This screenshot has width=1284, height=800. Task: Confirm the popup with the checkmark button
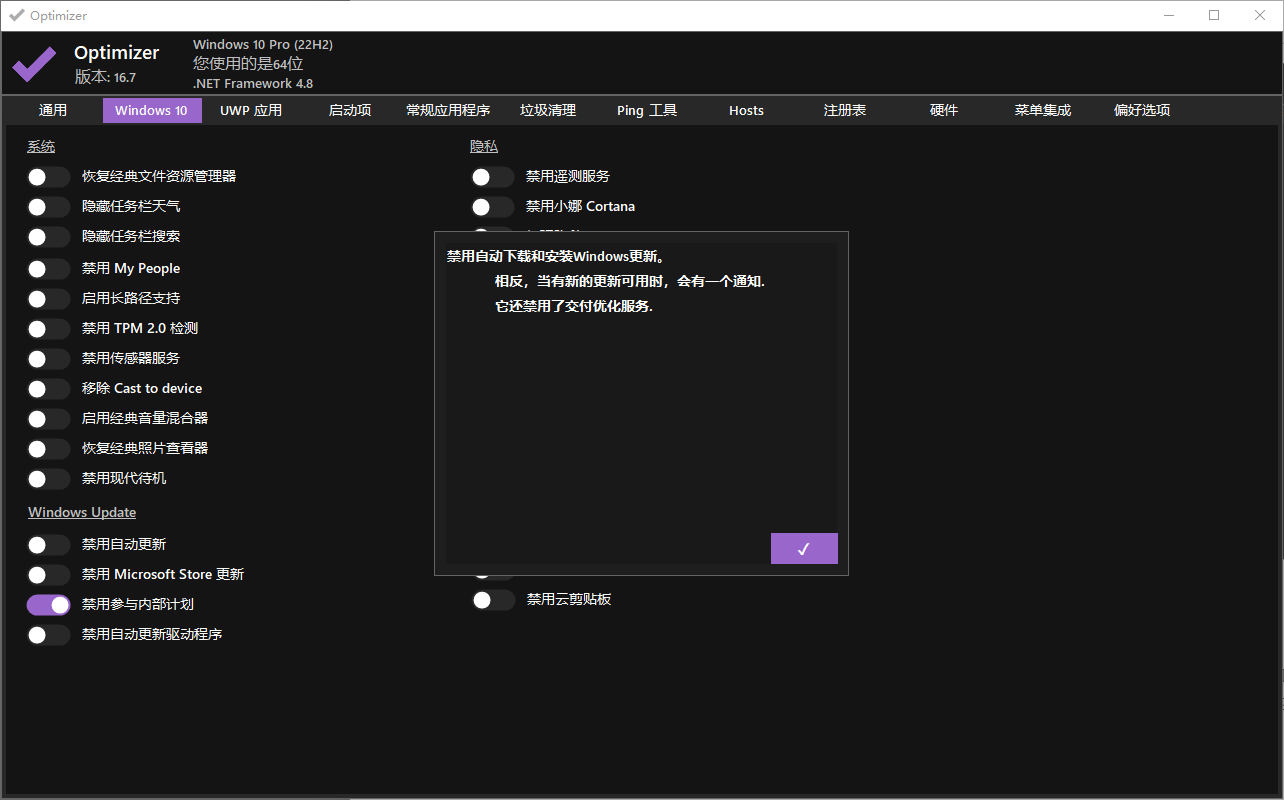pyautogui.click(x=804, y=548)
